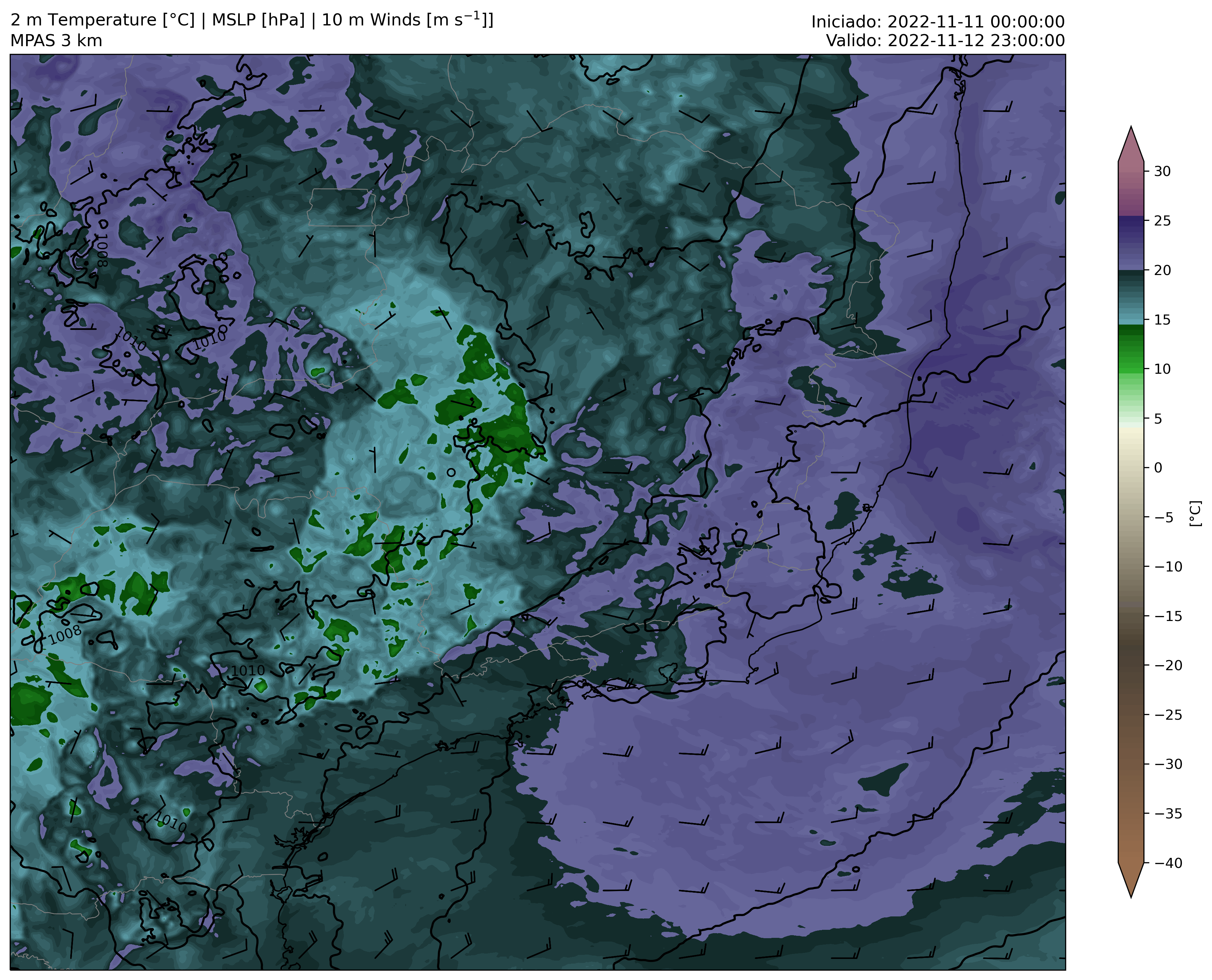Click the colorbar tick label '5'
1212x980 pixels.
tap(1158, 419)
